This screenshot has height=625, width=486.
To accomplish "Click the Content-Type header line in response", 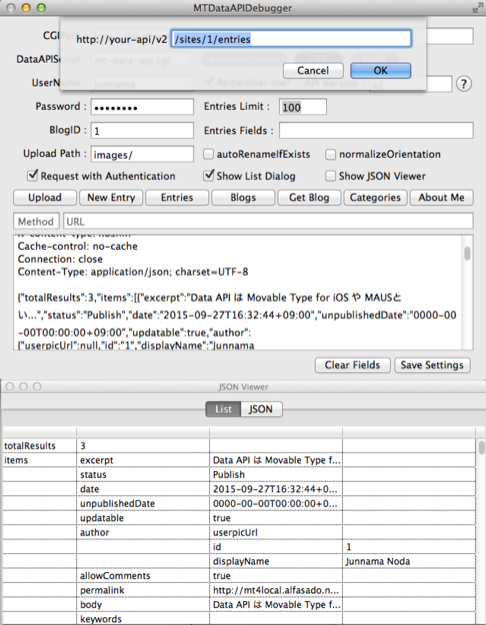I will [133, 272].
